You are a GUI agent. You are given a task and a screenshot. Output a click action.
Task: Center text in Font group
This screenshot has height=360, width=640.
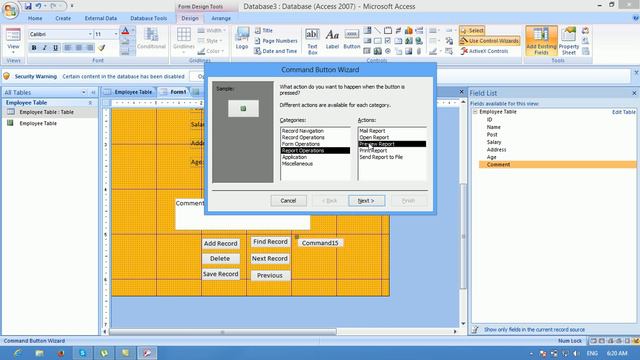pos(79,48)
